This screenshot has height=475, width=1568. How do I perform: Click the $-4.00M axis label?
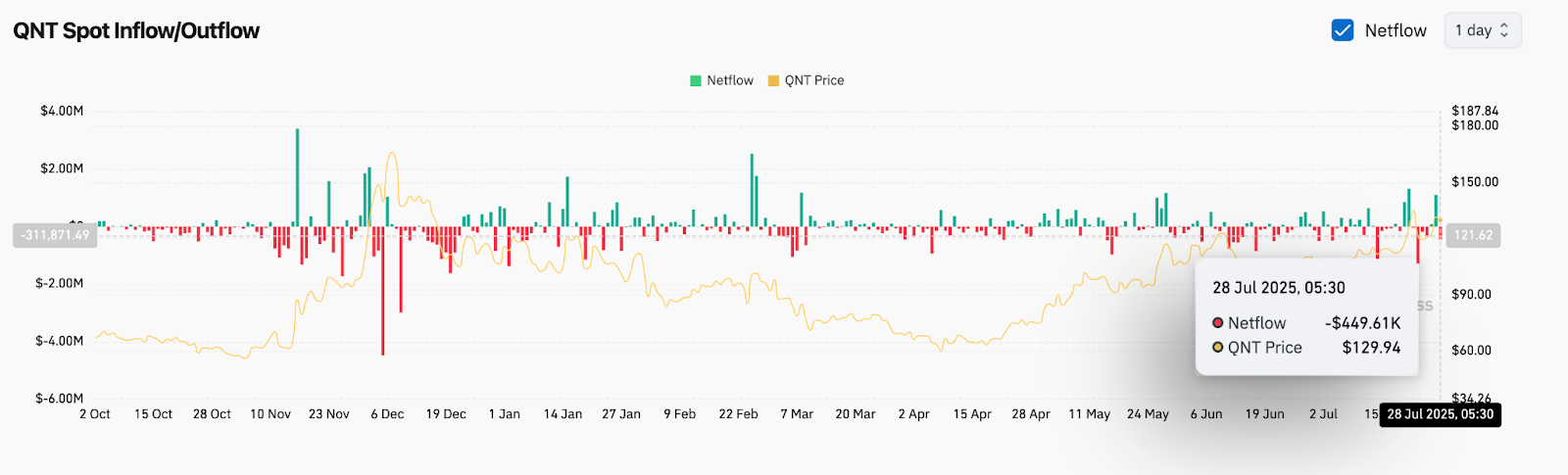pos(60,341)
